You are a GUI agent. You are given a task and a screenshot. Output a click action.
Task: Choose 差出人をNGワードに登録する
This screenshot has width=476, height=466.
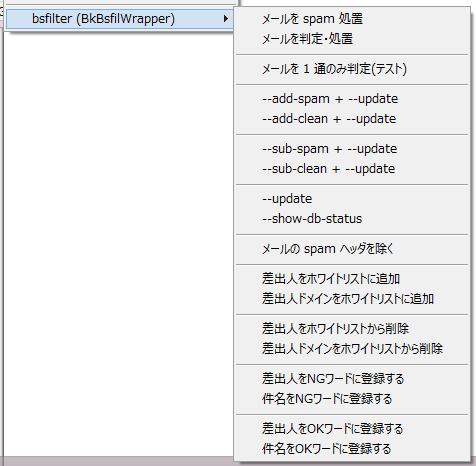click(352, 379)
